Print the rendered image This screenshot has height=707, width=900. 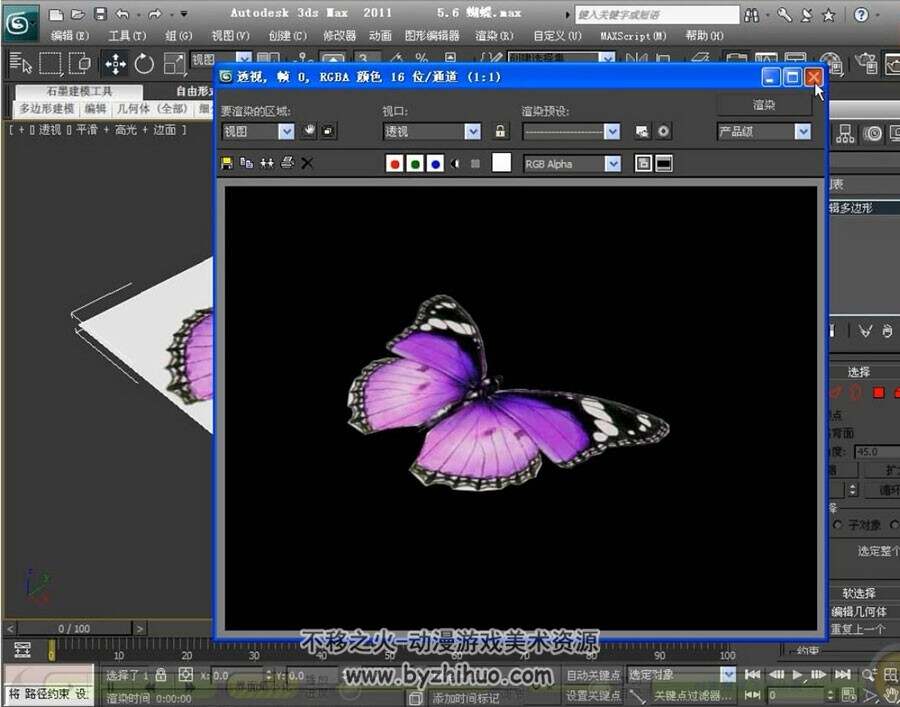pyautogui.click(x=287, y=164)
